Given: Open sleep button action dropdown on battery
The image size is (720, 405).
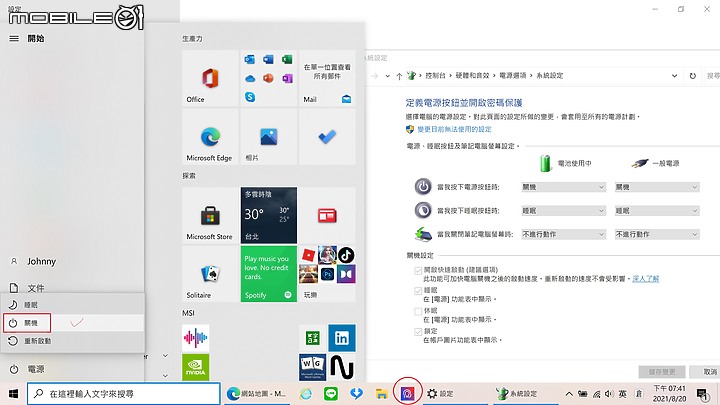Looking at the screenshot, I should 563,210.
